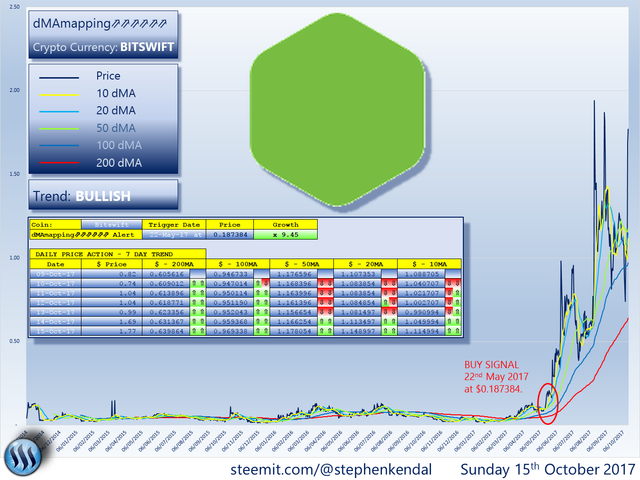Click the 0.99 price cell
This screenshot has height=480, width=640.
click(111, 312)
